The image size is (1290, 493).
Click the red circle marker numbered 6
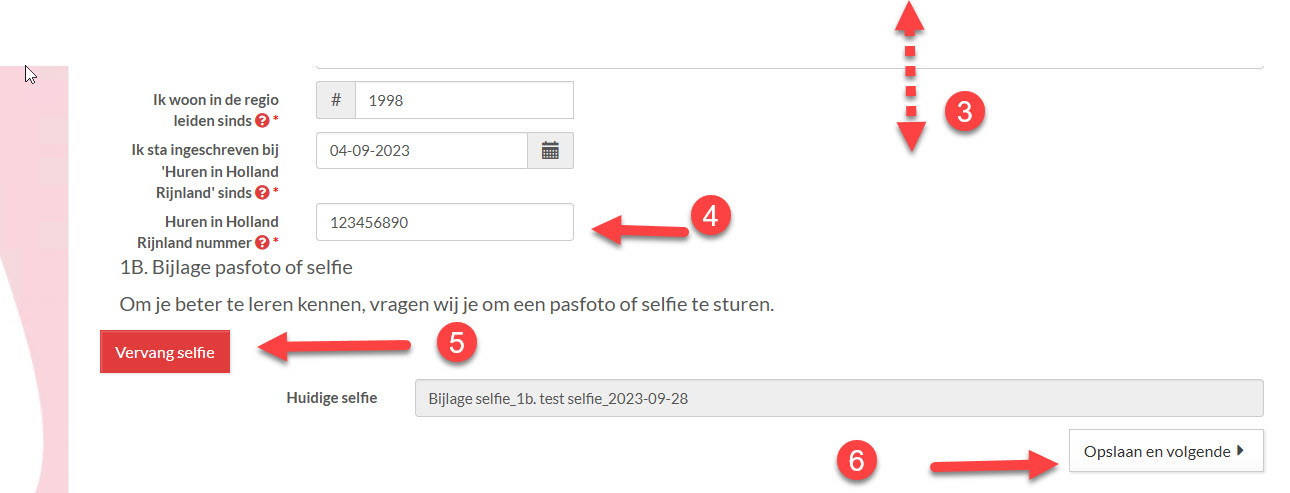click(856, 461)
